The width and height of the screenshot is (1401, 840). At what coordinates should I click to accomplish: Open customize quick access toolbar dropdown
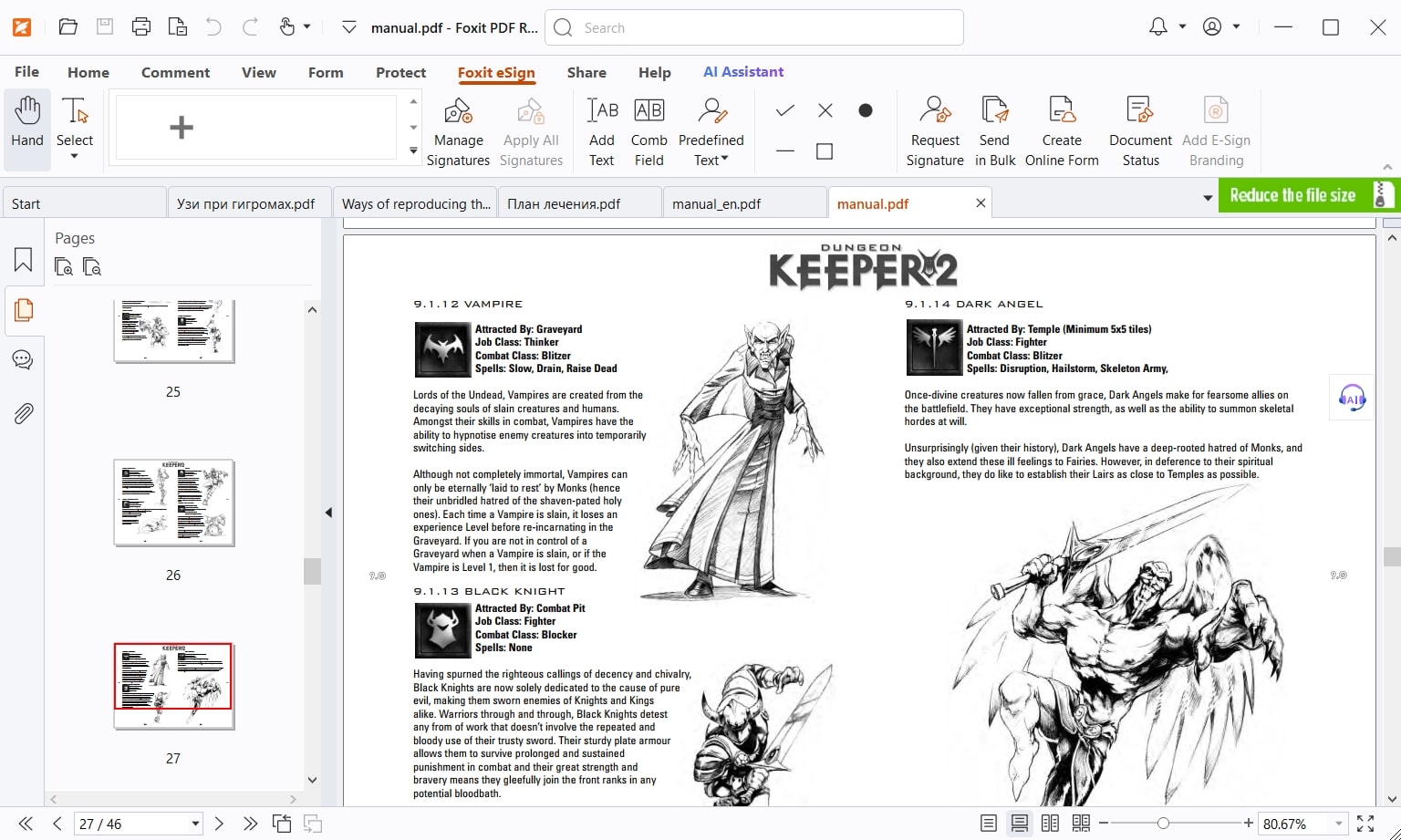(x=348, y=27)
